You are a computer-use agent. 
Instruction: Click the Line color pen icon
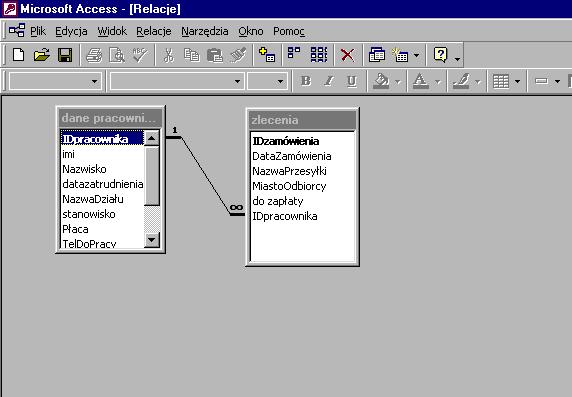[x=461, y=81]
